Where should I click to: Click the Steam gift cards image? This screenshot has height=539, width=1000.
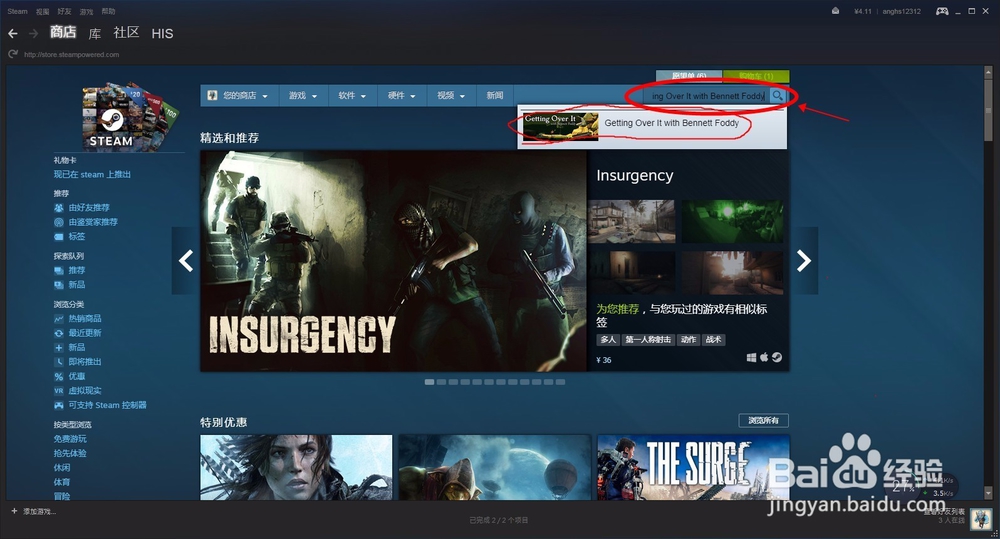pos(130,117)
